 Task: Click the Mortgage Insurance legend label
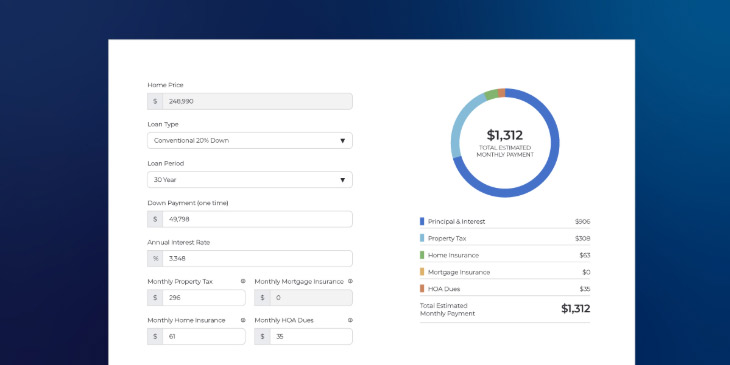tap(459, 272)
